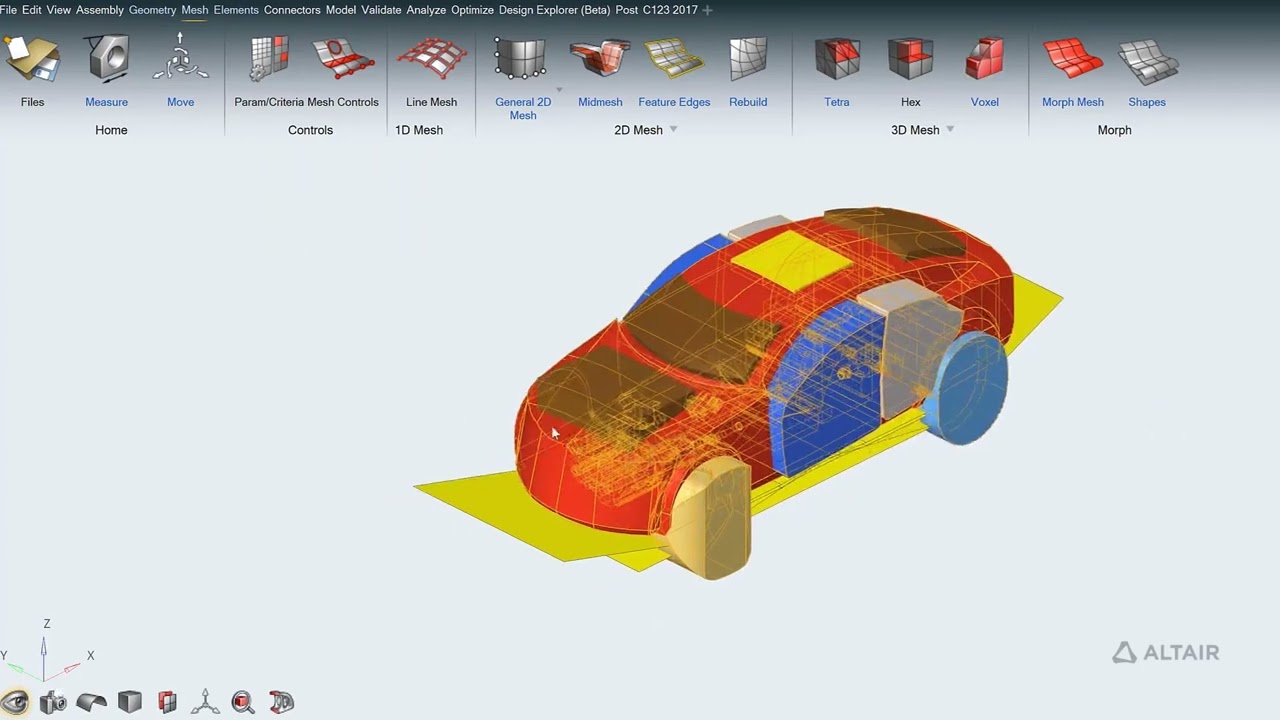Image resolution: width=1280 pixels, height=720 pixels.
Task: Open the Param/Criteria grid icon
Action: pyautogui.click(x=269, y=59)
